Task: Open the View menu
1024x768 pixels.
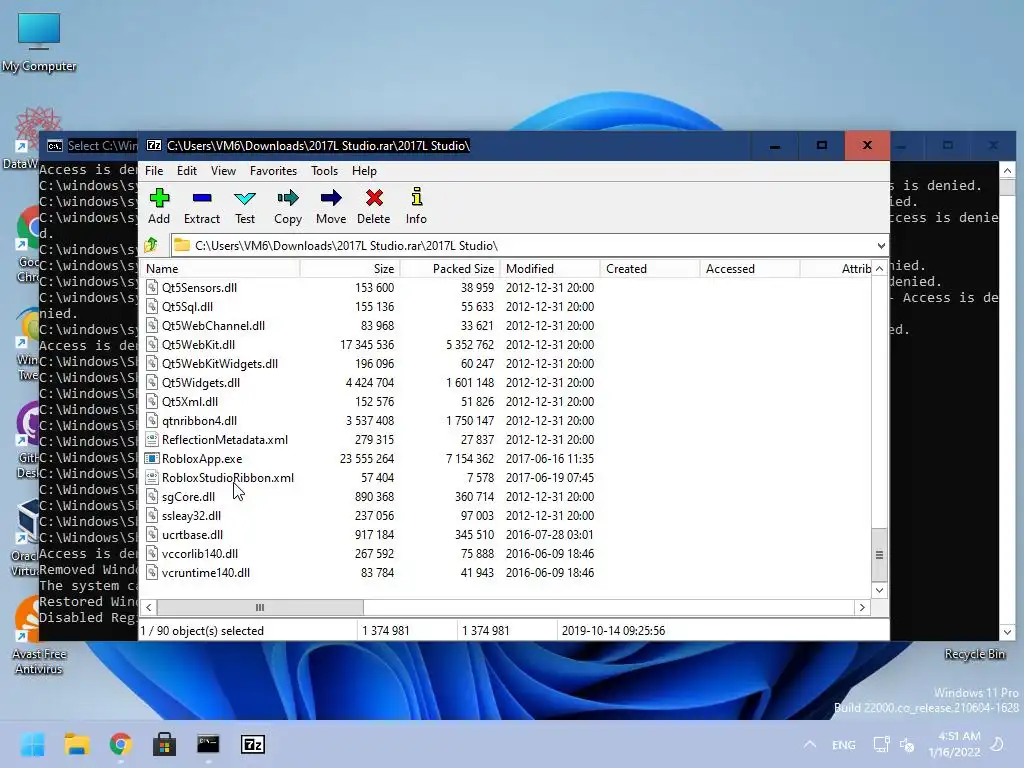Action: pyautogui.click(x=223, y=171)
